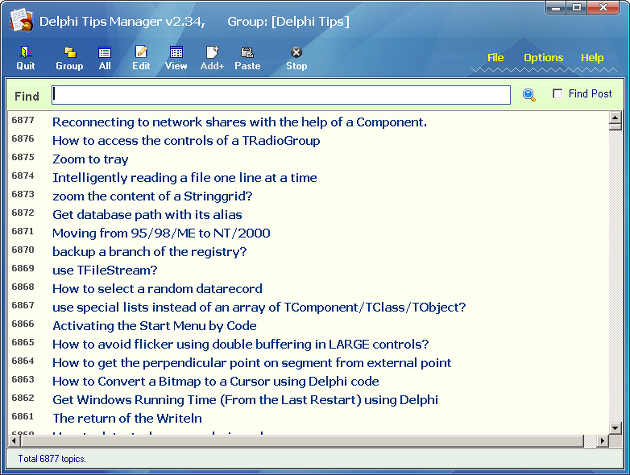Screen dimensions: 630x475
Task: Open the Group toolbar icon
Action: (70, 58)
